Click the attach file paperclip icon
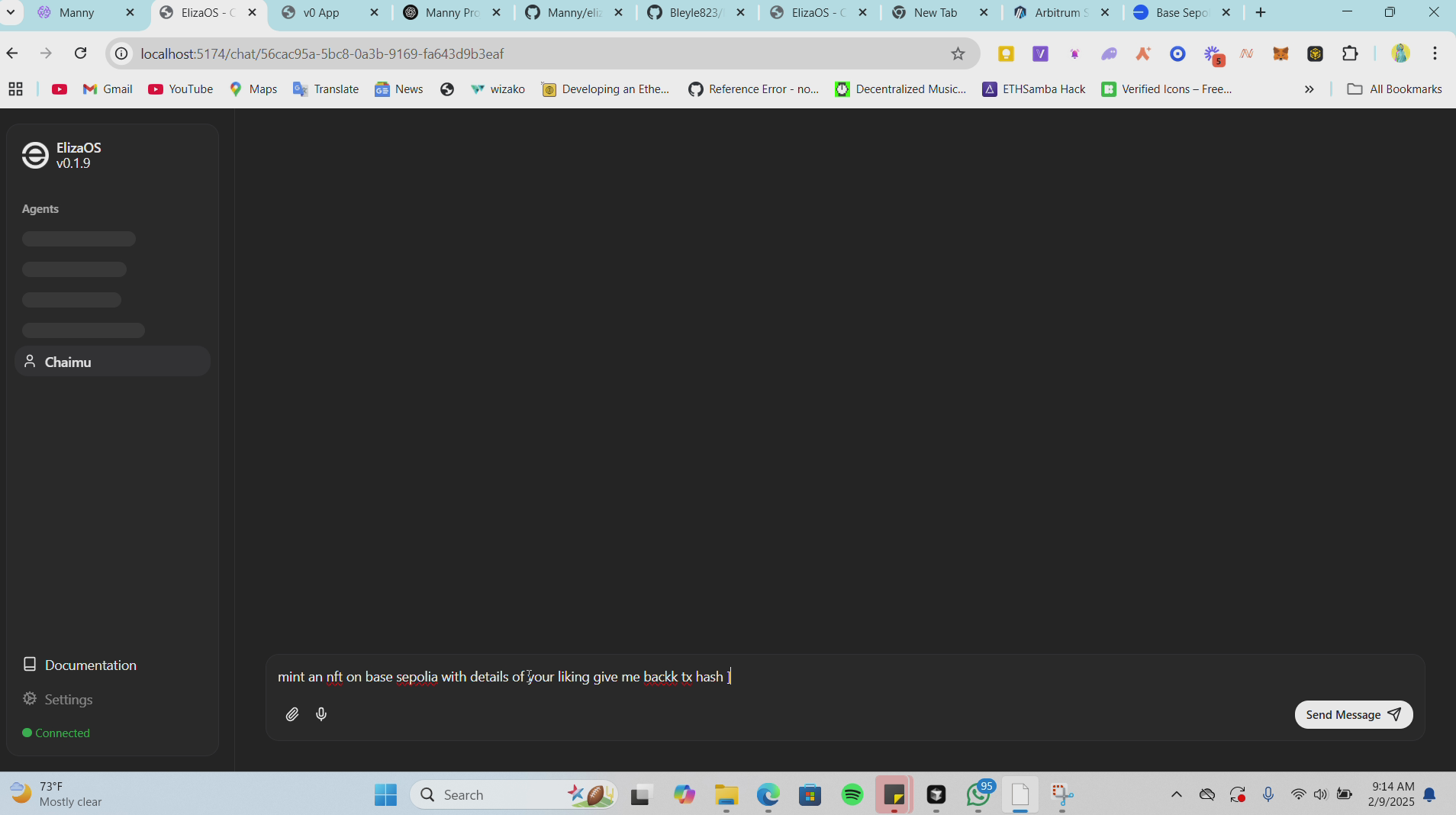The height and width of the screenshot is (815, 1456). (x=292, y=714)
